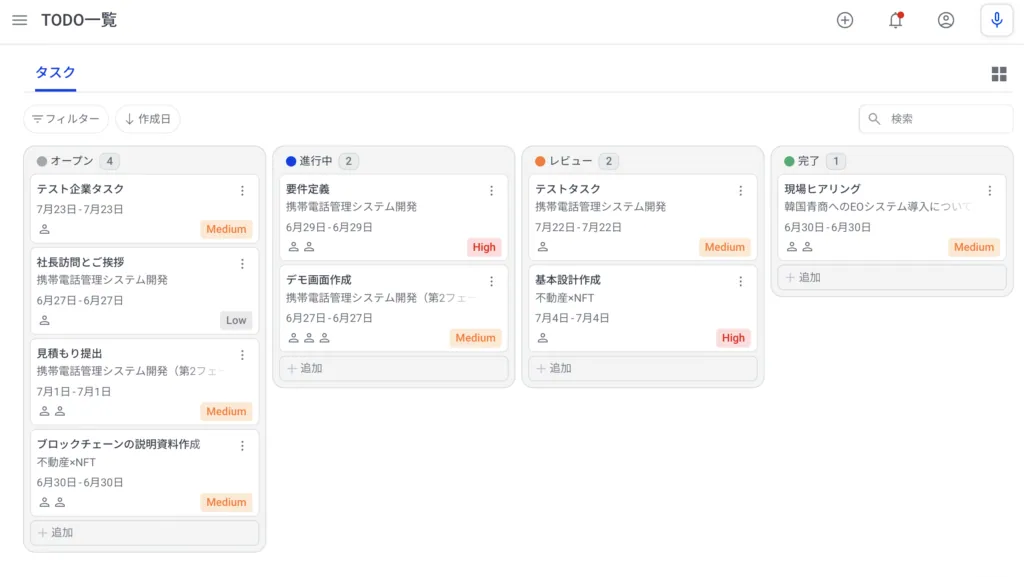Screen dimensions: 1024x577
Task: Open the notifications bell
Action: tap(895, 20)
